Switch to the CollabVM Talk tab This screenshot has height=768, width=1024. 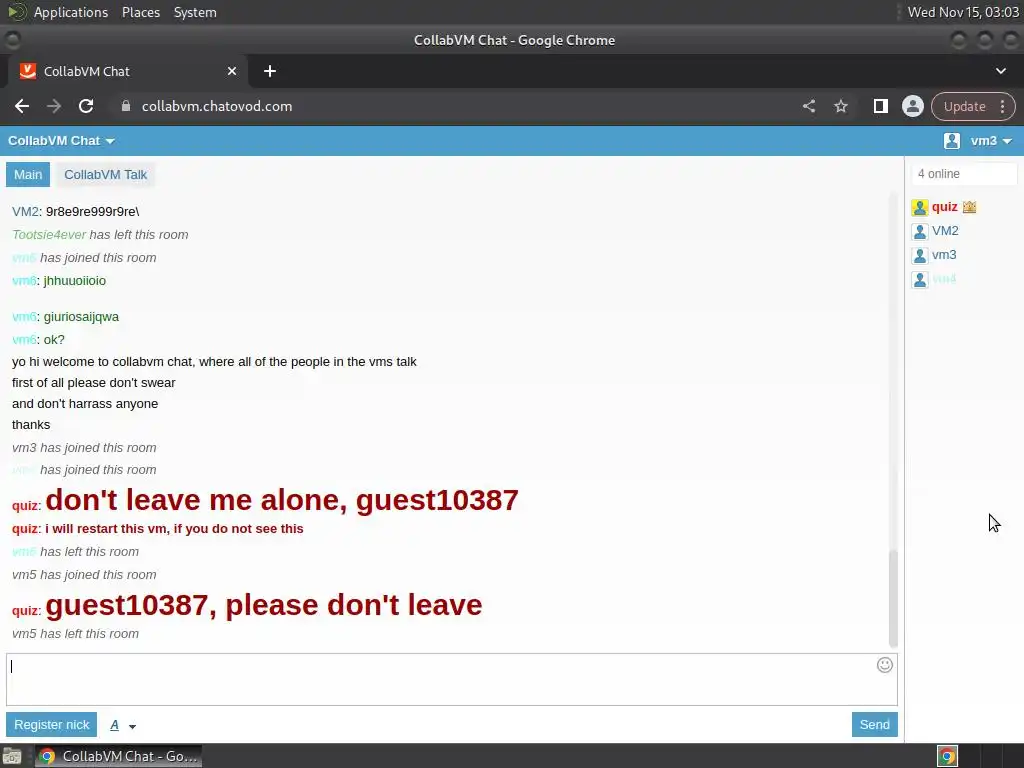point(106,174)
